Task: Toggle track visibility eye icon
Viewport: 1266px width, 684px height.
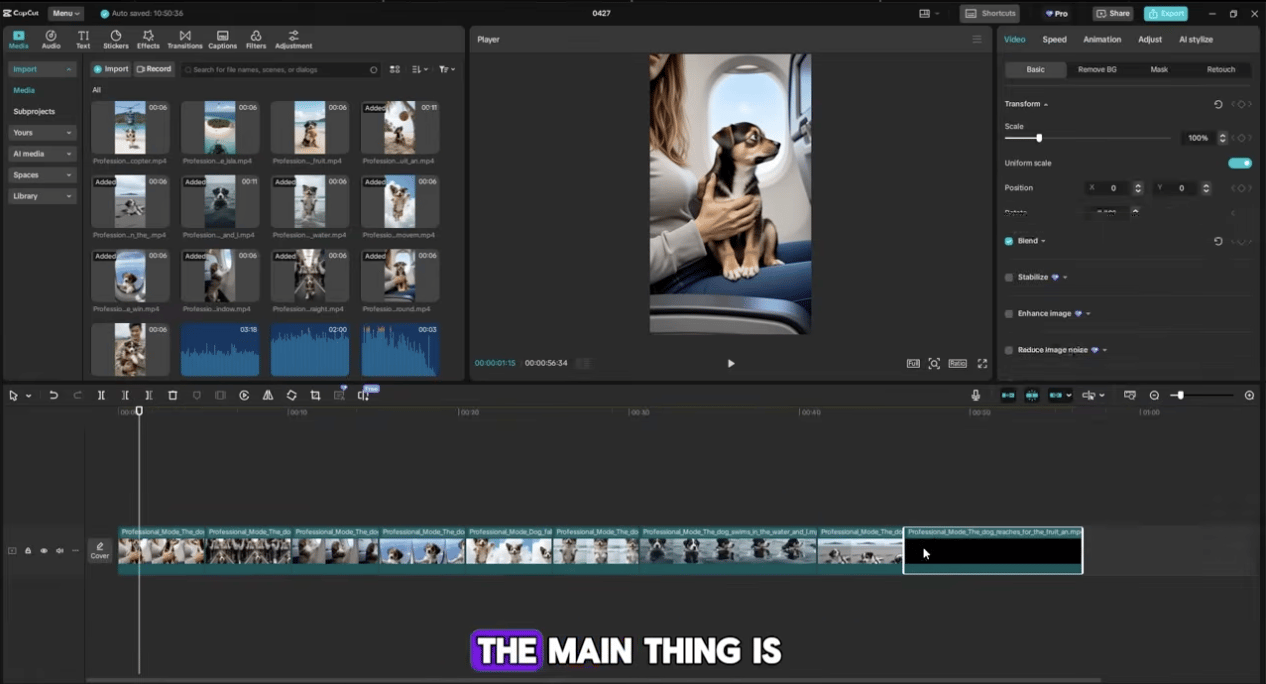Action: 44,551
